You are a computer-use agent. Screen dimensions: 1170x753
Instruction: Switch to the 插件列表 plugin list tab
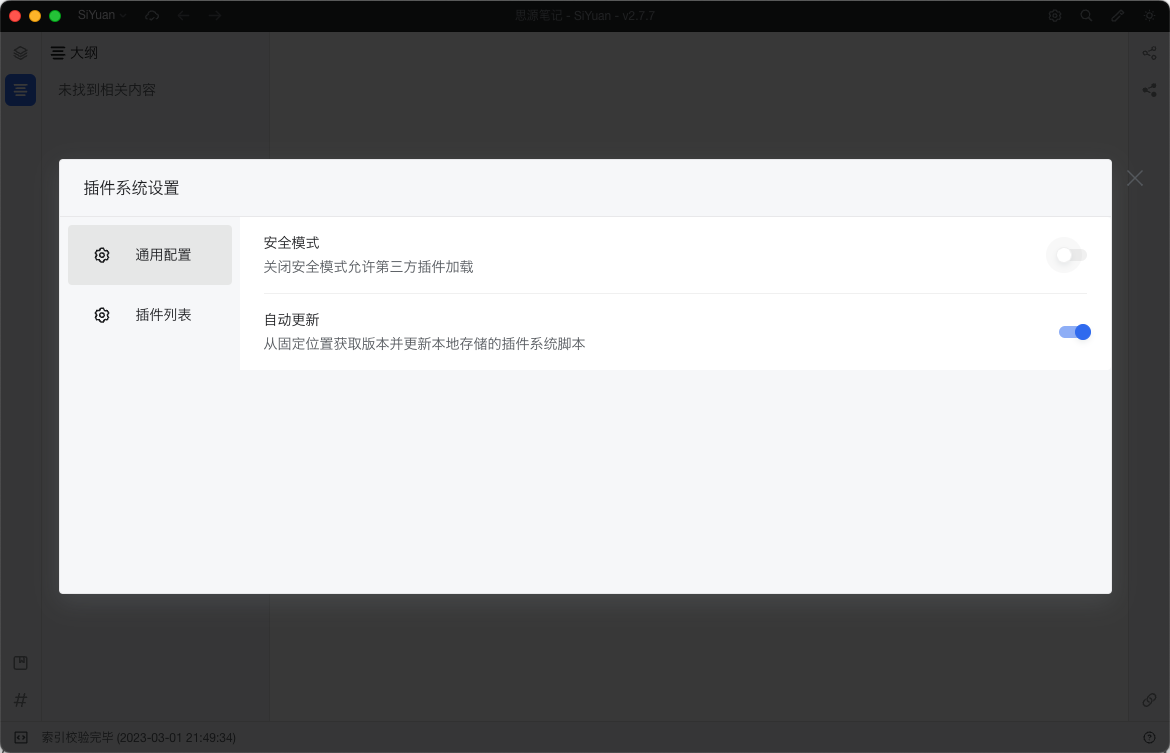[x=150, y=315]
